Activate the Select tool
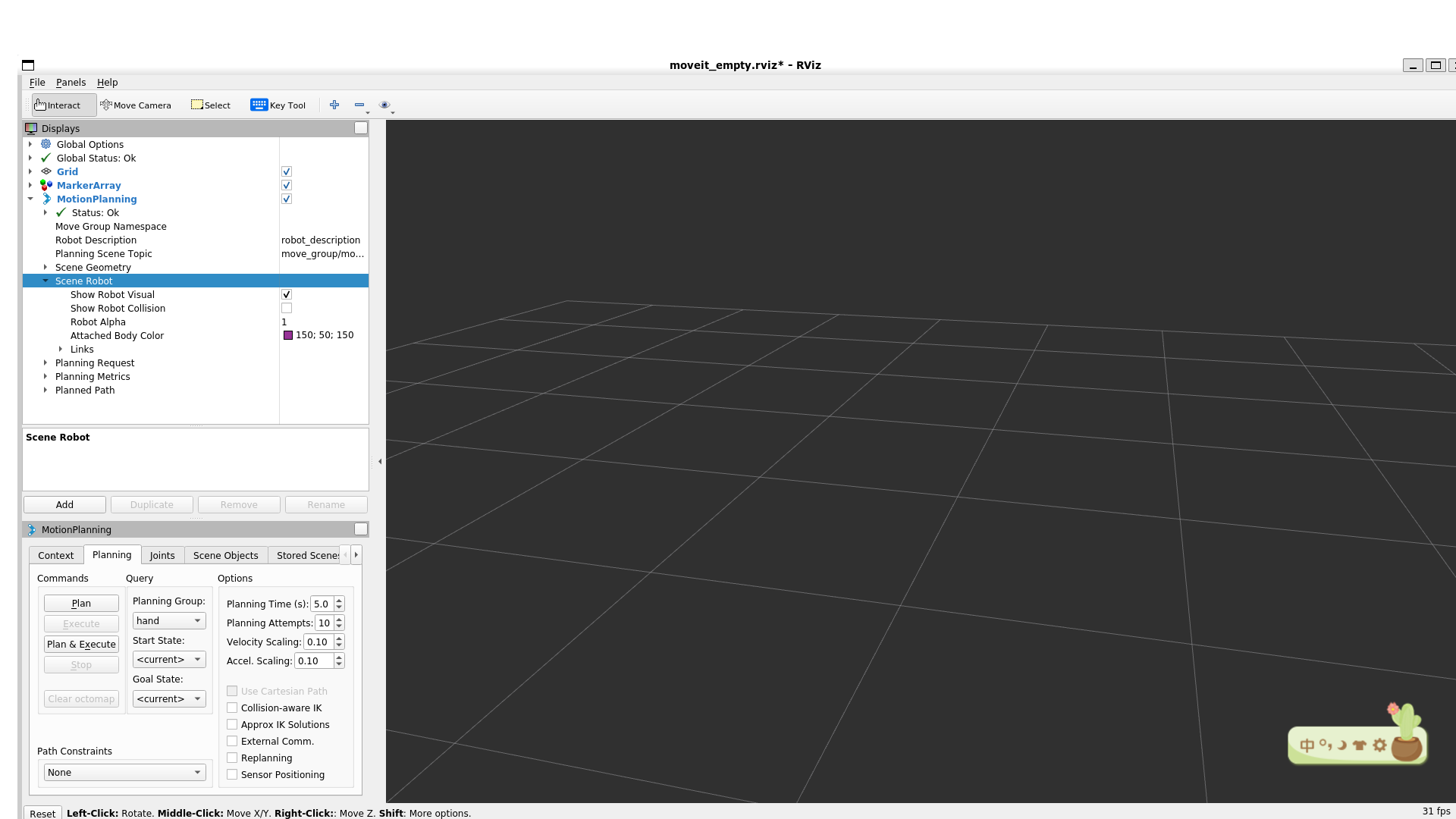Image resolution: width=1456 pixels, height=819 pixels. (211, 105)
